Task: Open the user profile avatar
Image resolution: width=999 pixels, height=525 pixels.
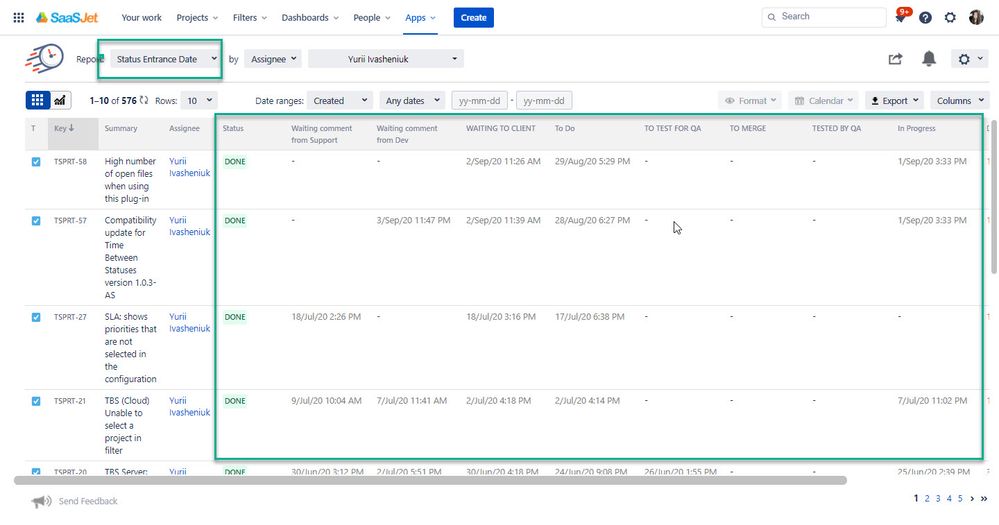Action: 976,18
